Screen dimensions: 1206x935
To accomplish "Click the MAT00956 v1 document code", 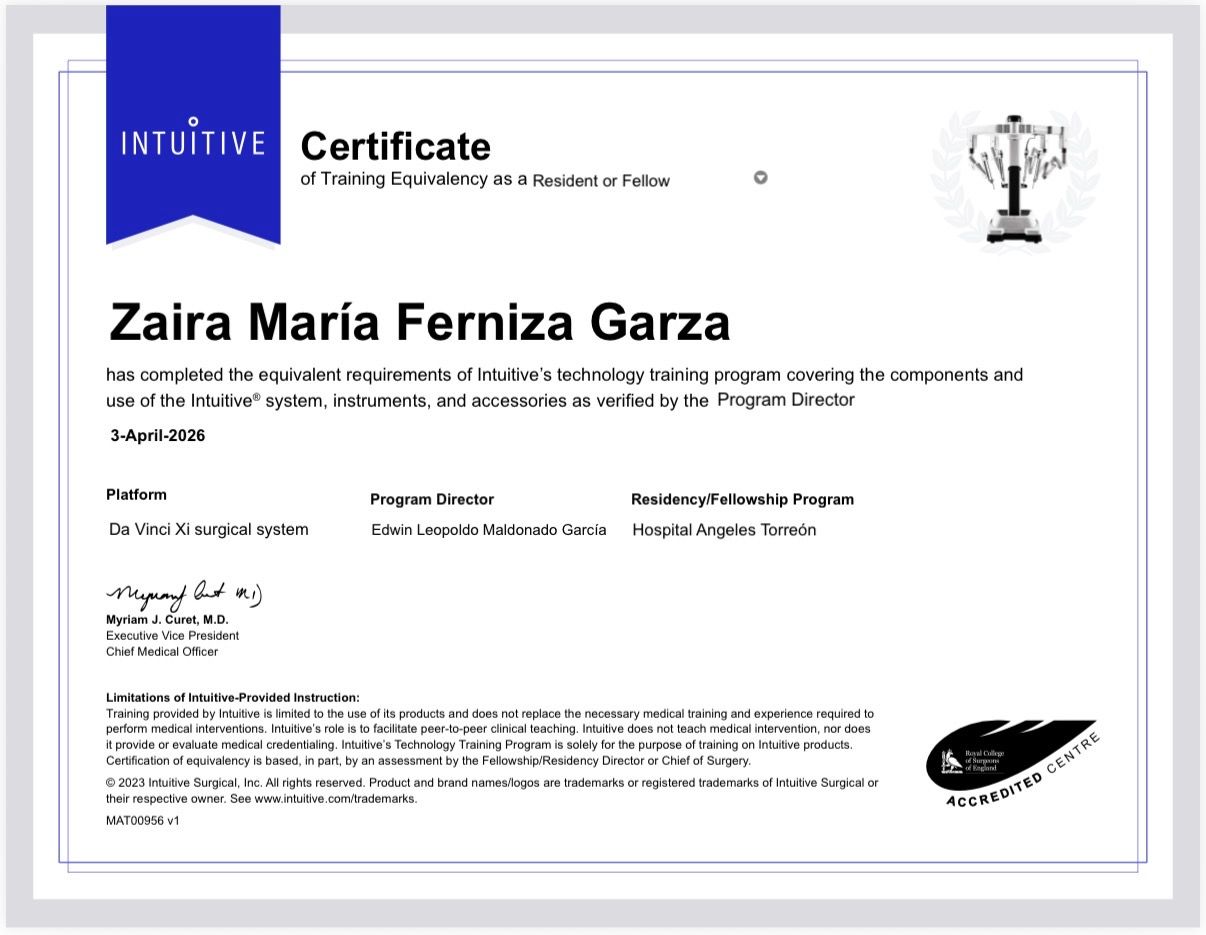I will [143, 821].
